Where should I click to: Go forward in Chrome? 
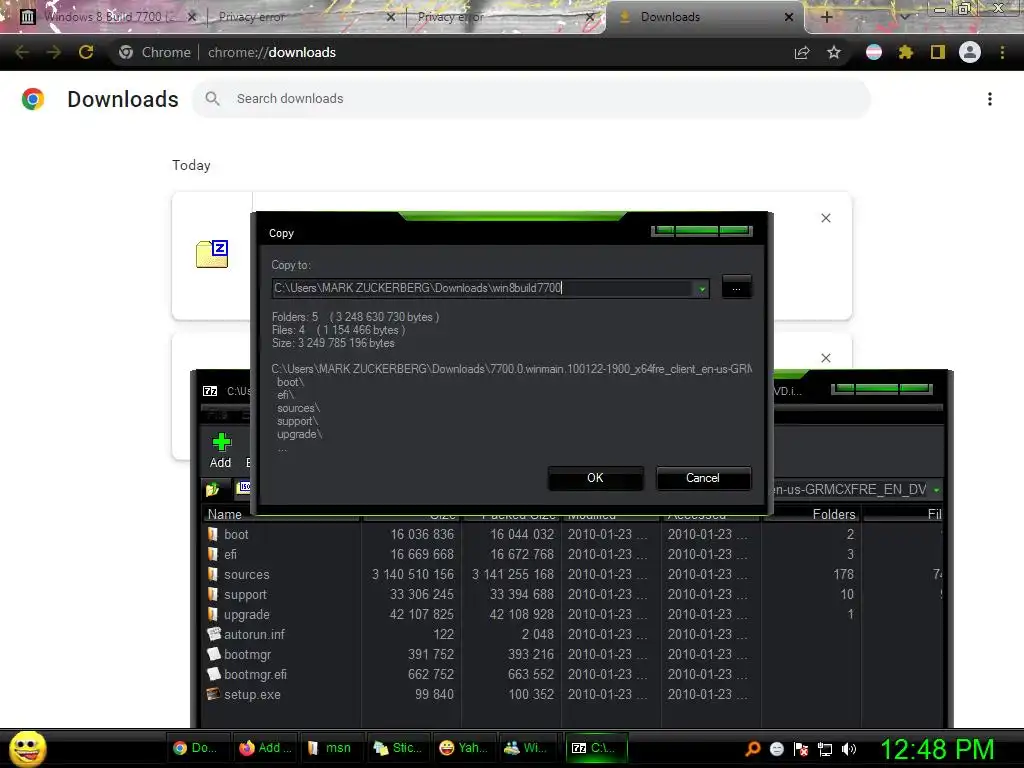[54, 52]
